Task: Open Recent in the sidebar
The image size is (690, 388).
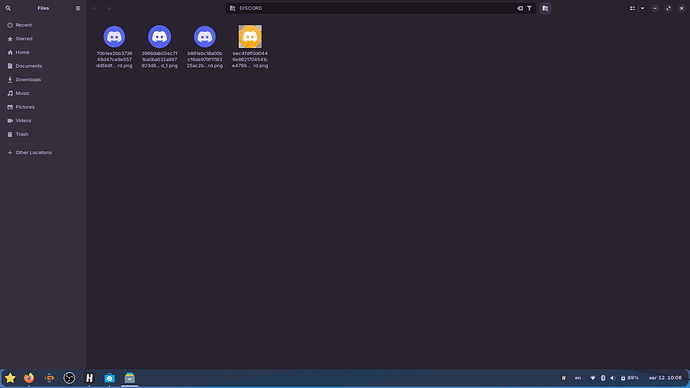Action: pos(43,25)
